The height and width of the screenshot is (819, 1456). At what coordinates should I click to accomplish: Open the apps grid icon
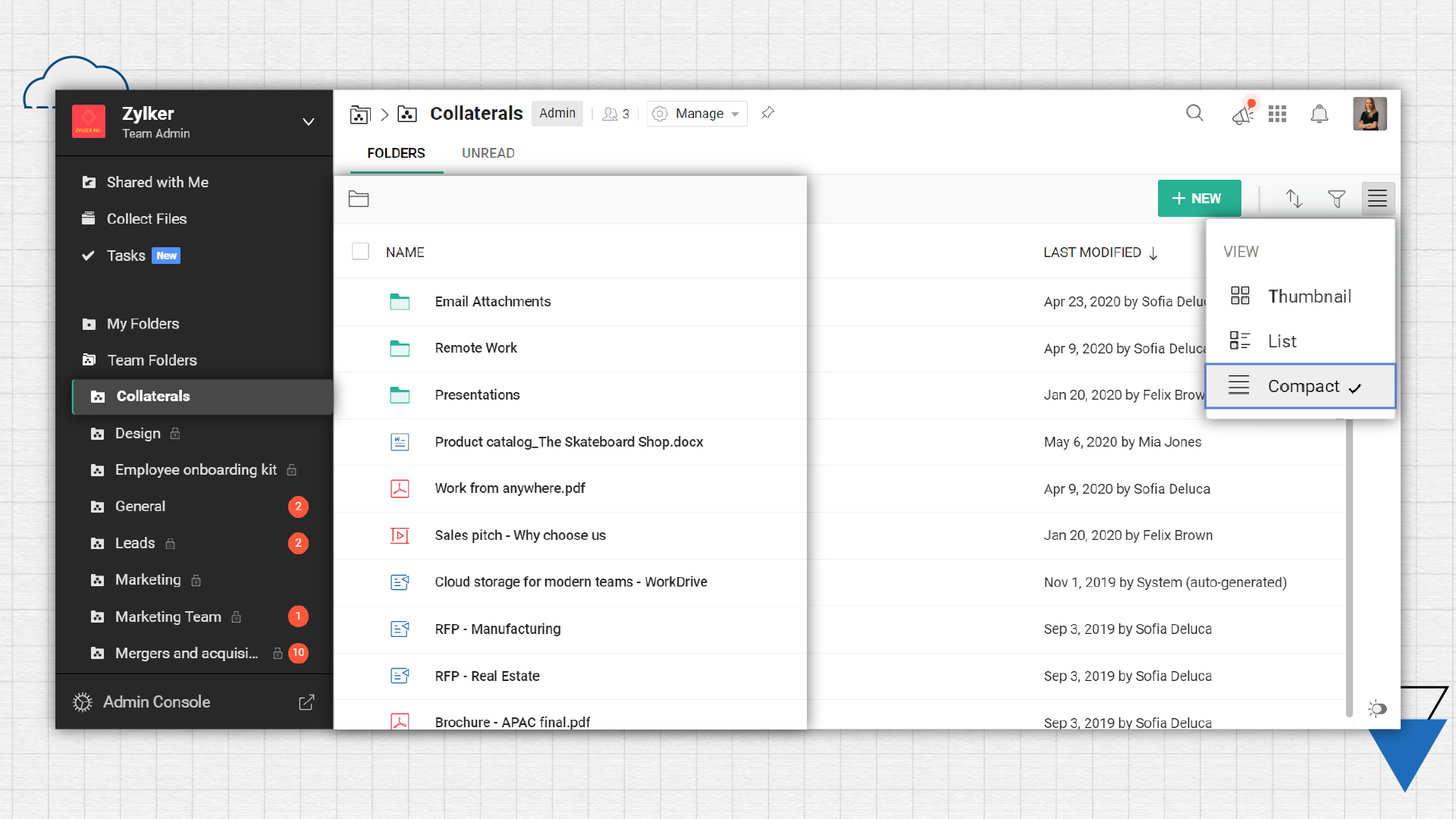tap(1277, 114)
